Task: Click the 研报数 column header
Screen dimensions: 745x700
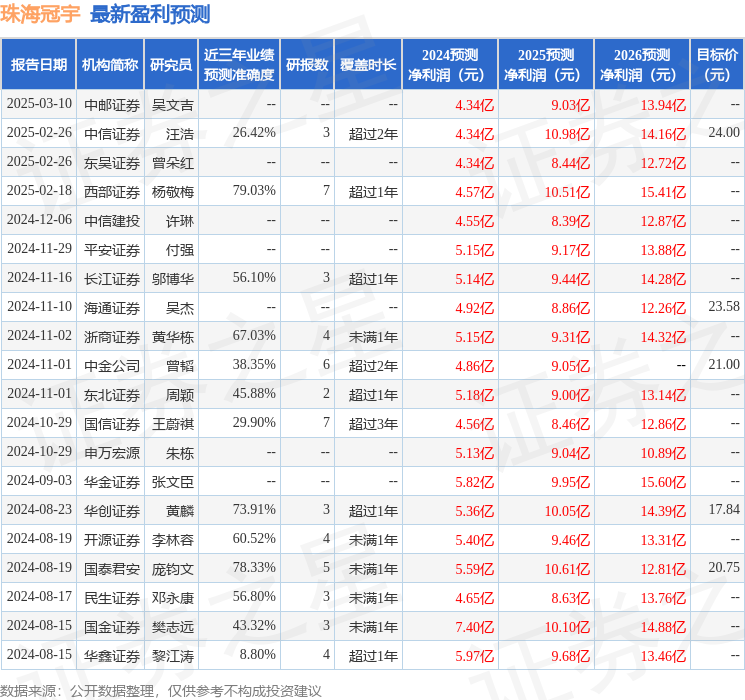Action: [x=306, y=65]
